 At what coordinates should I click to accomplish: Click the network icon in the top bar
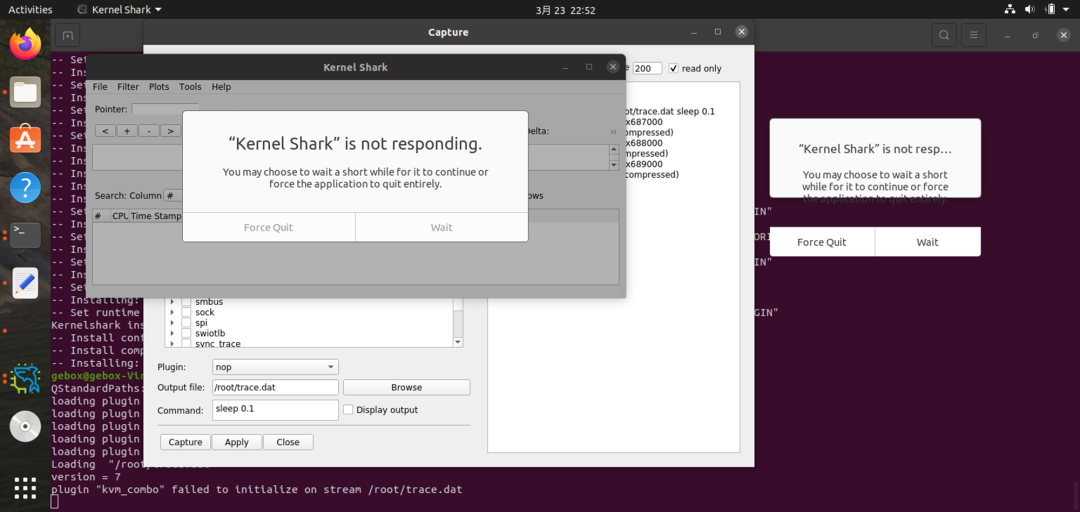pyautogui.click(x=1010, y=10)
